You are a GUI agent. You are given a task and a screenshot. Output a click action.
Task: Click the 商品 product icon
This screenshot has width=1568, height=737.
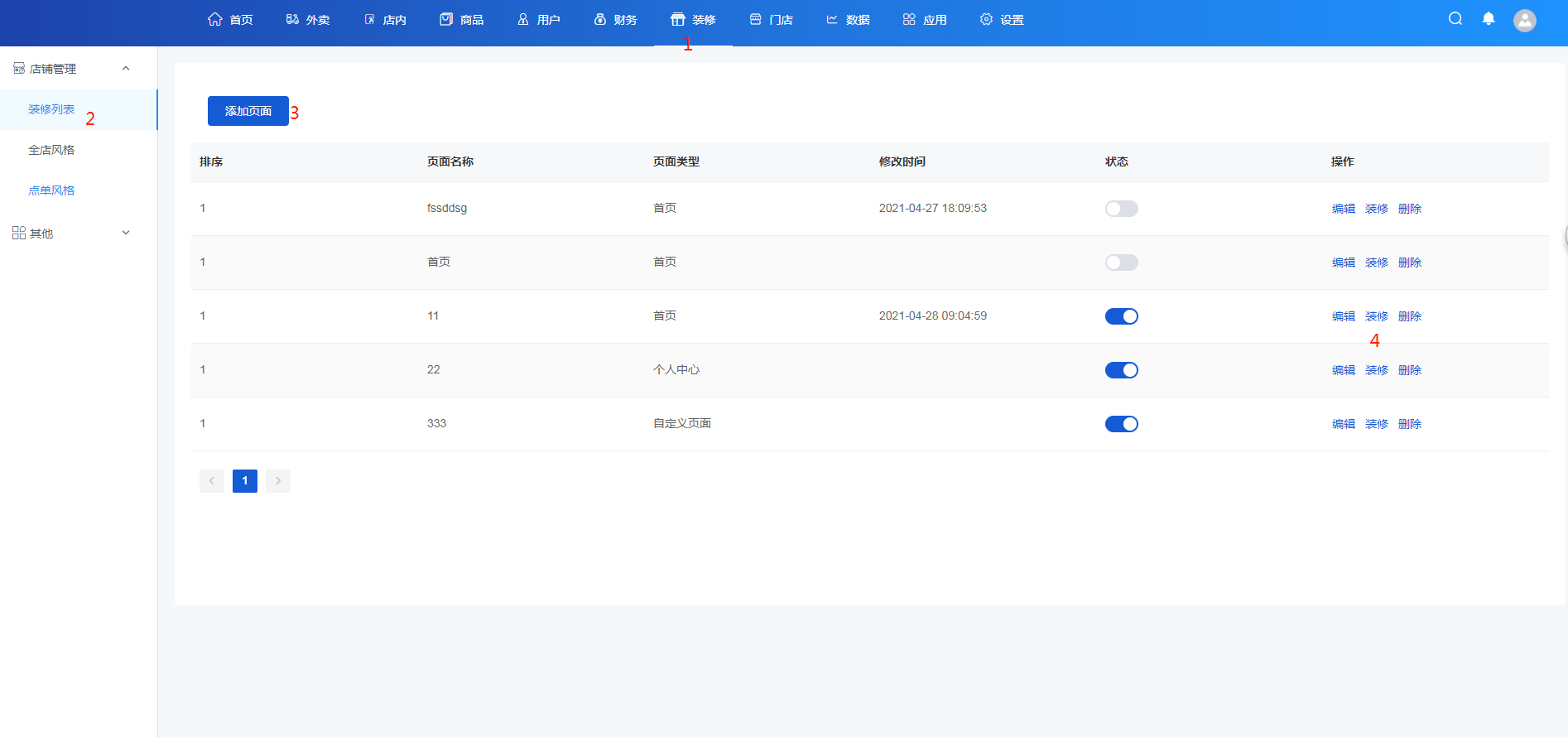[446, 19]
